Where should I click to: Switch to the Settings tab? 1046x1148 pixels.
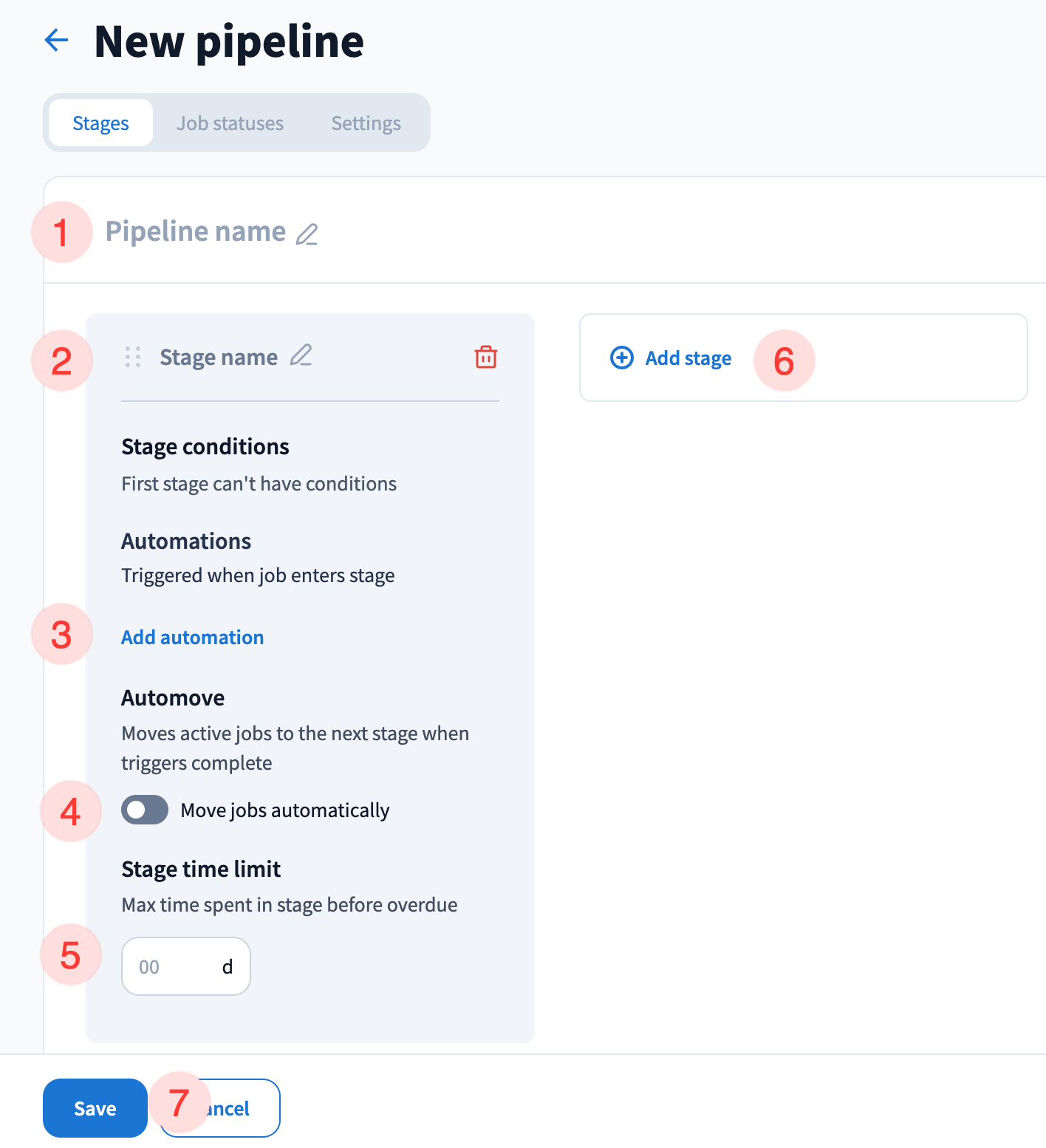coord(366,123)
